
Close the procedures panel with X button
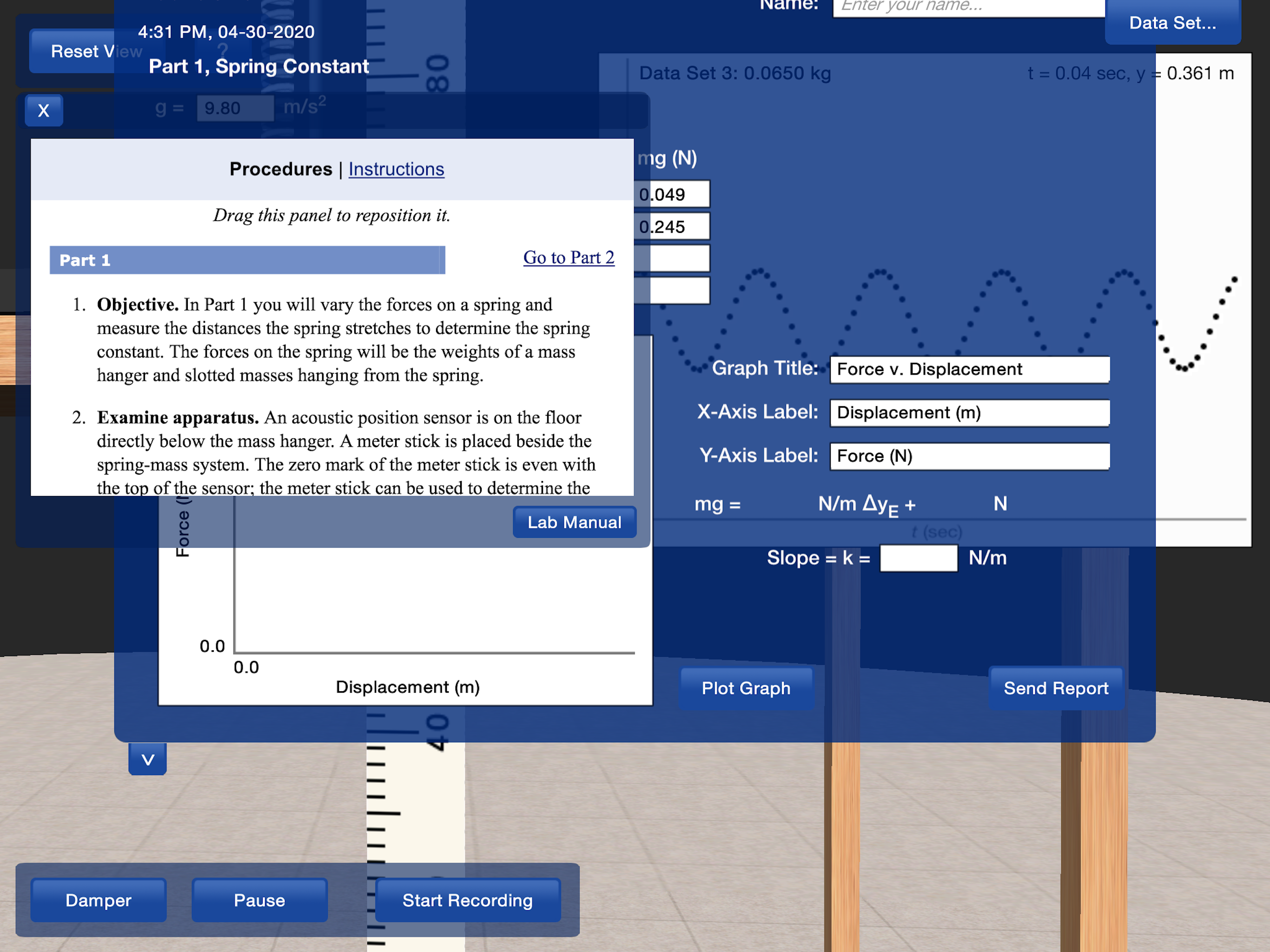click(44, 110)
